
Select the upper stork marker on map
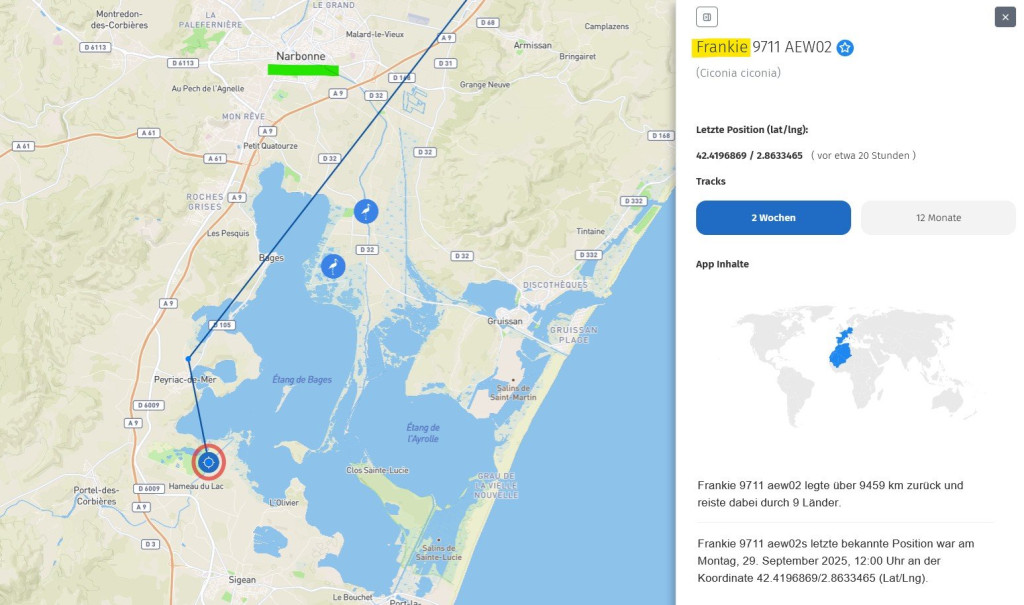tap(366, 211)
